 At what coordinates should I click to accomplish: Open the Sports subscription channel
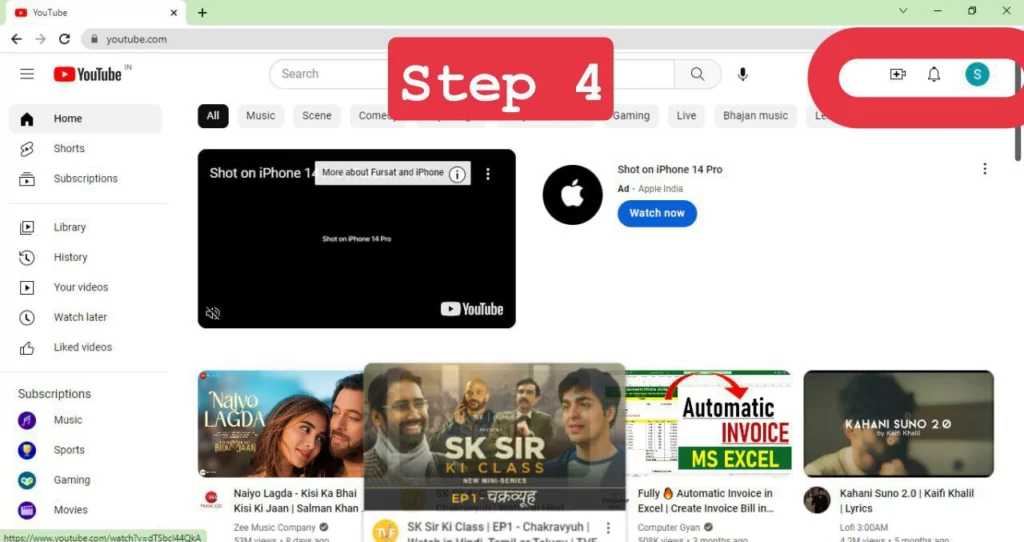tap(85, 450)
